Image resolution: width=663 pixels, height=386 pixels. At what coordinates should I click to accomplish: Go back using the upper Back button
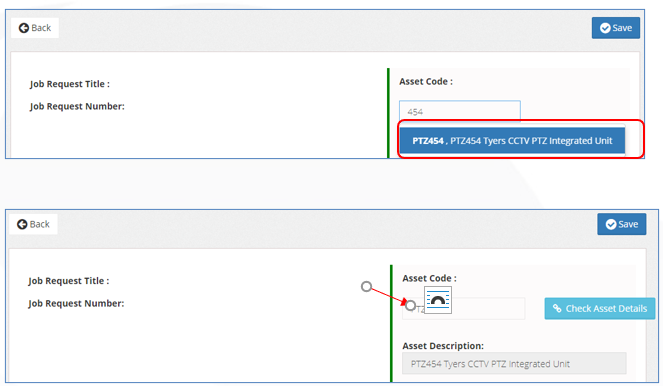35,28
